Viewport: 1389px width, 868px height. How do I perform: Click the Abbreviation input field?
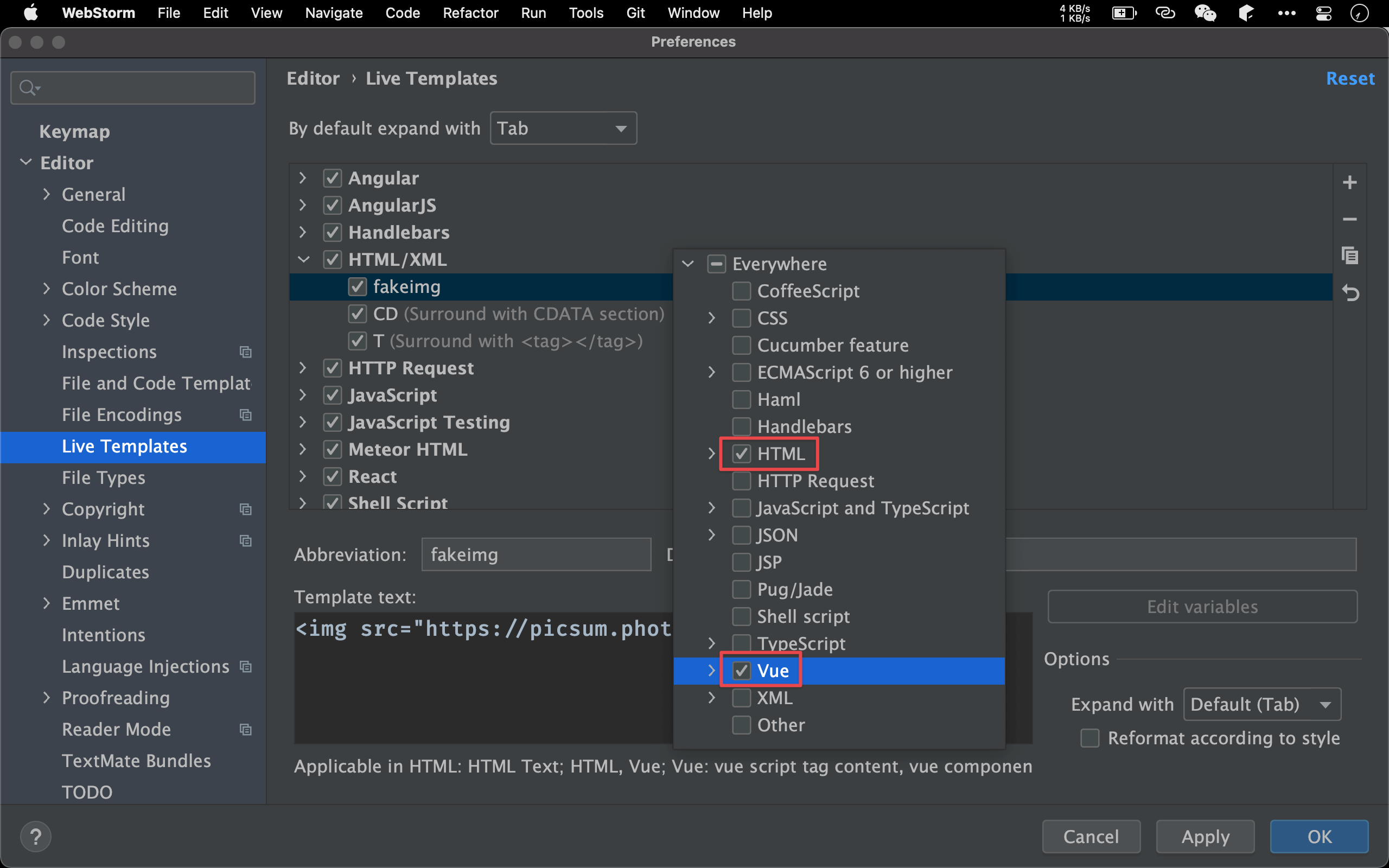click(x=536, y=554)
